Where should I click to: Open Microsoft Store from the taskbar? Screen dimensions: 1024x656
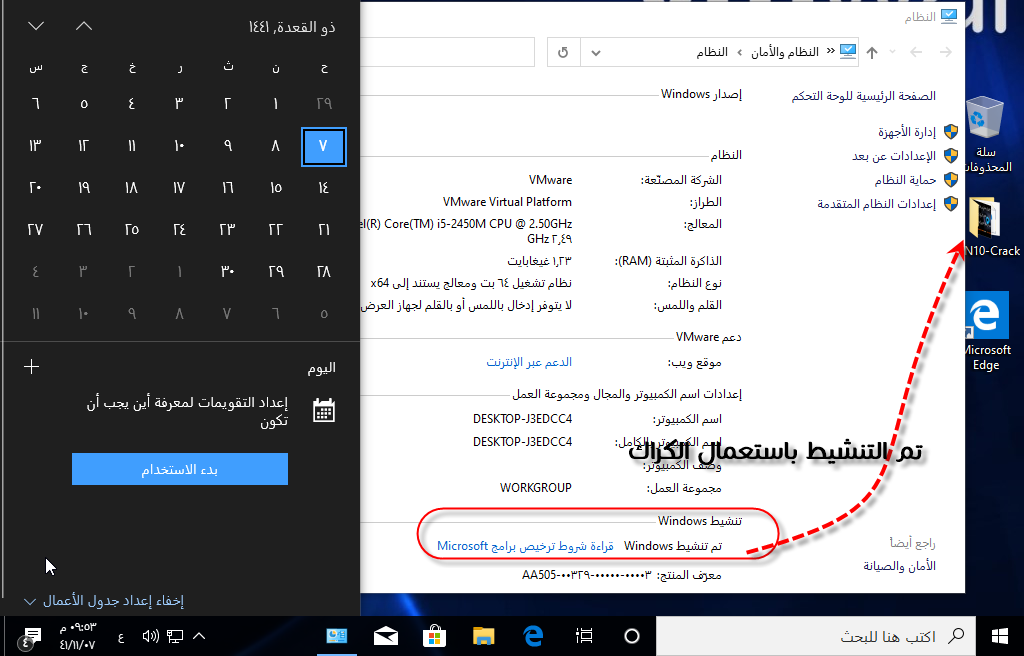pos(434,636)
